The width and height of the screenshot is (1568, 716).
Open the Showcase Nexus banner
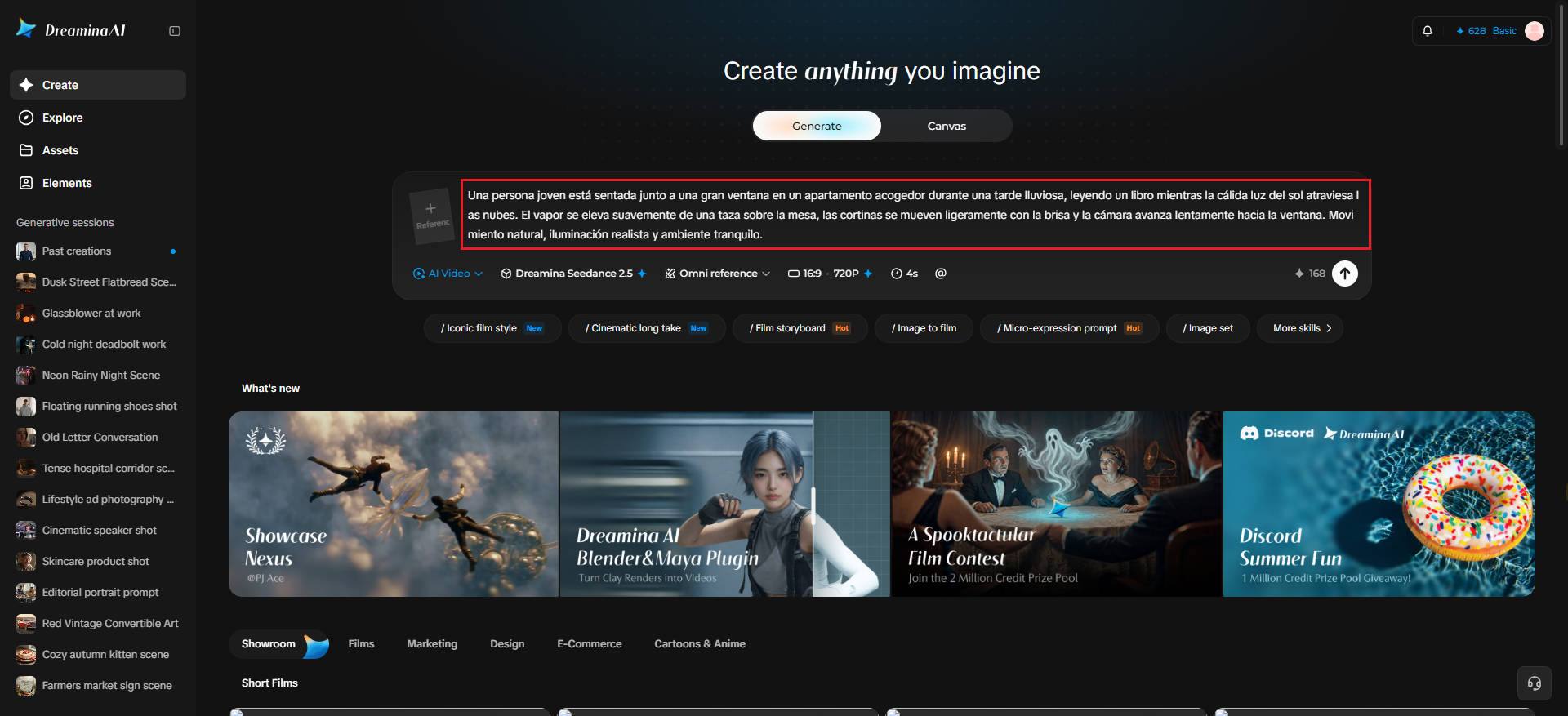click(x=394, y=504)
